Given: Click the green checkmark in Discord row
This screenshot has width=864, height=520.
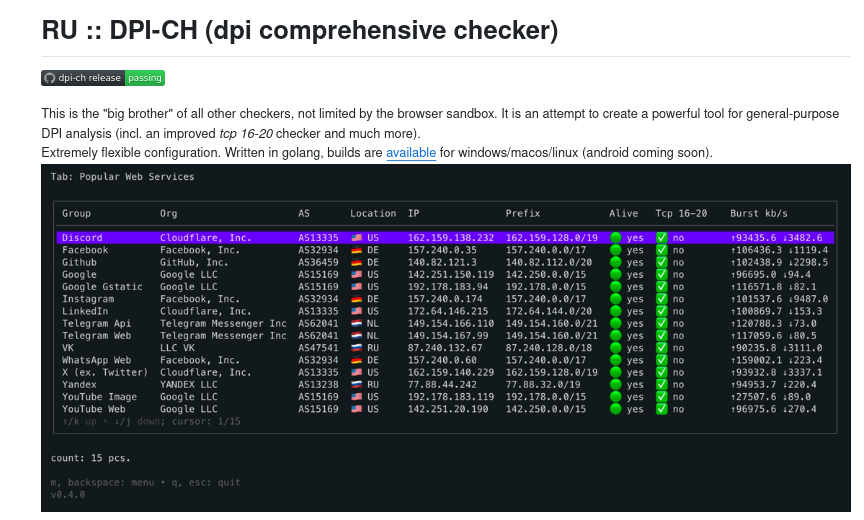Looking at the screenshot, I should pos(662,238).
